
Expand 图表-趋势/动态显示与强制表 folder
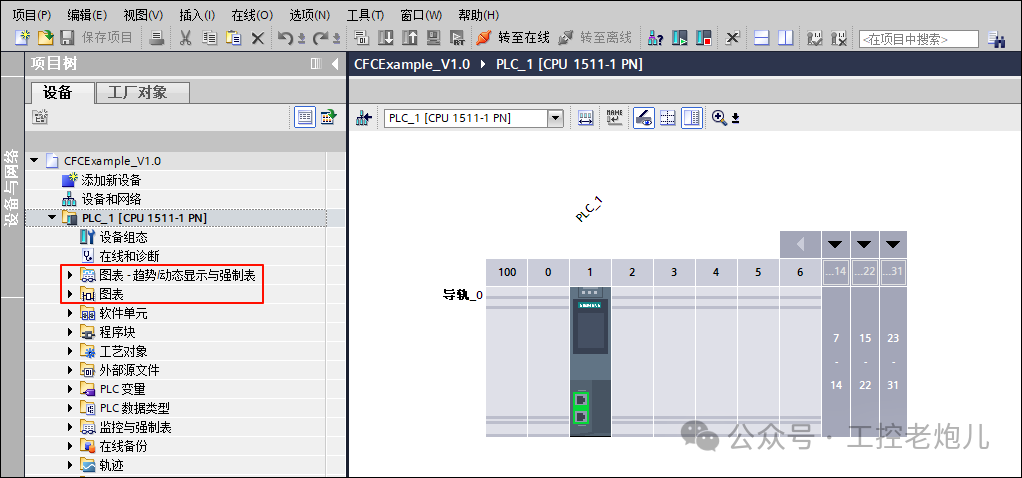[x=70, y=275]
